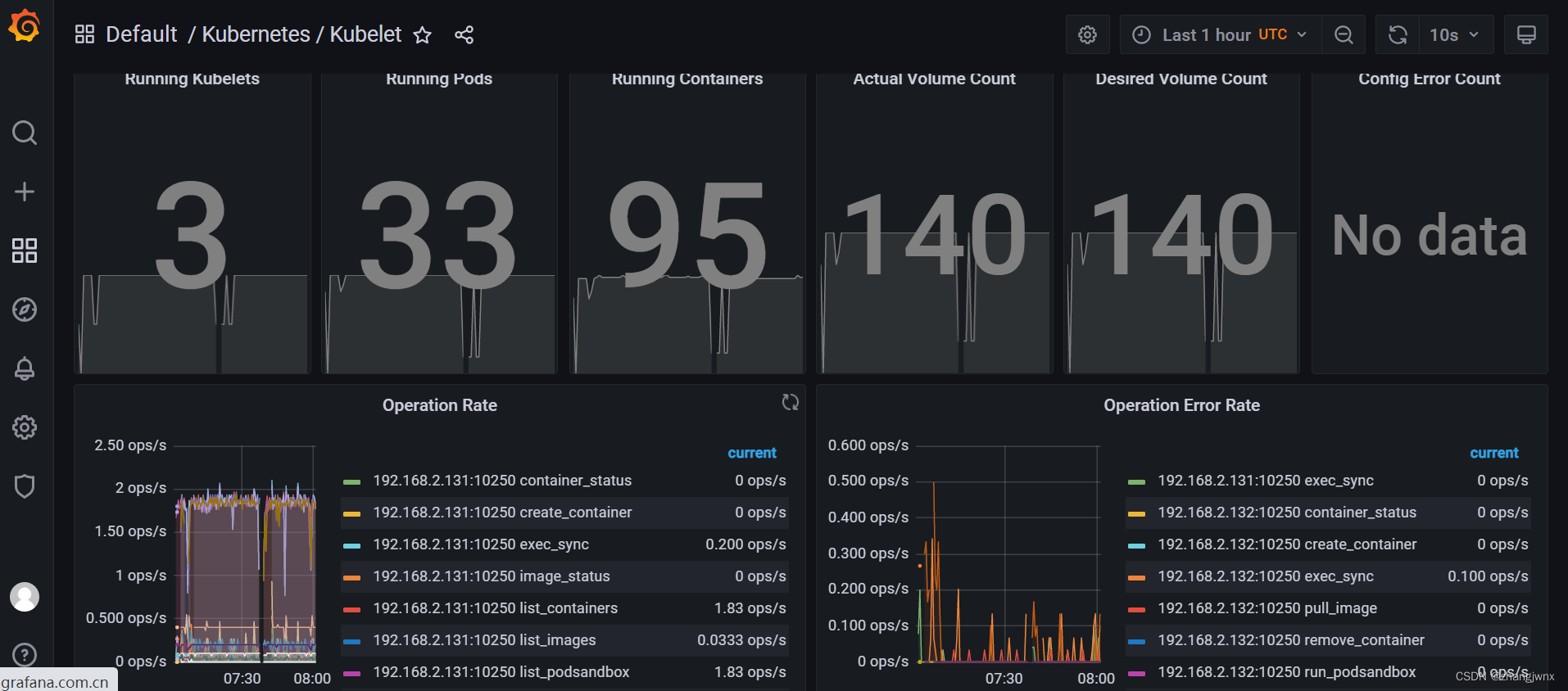Open the Configuration gear in sidebar
Screen dimensions: 1568x691
coord(25,427)
